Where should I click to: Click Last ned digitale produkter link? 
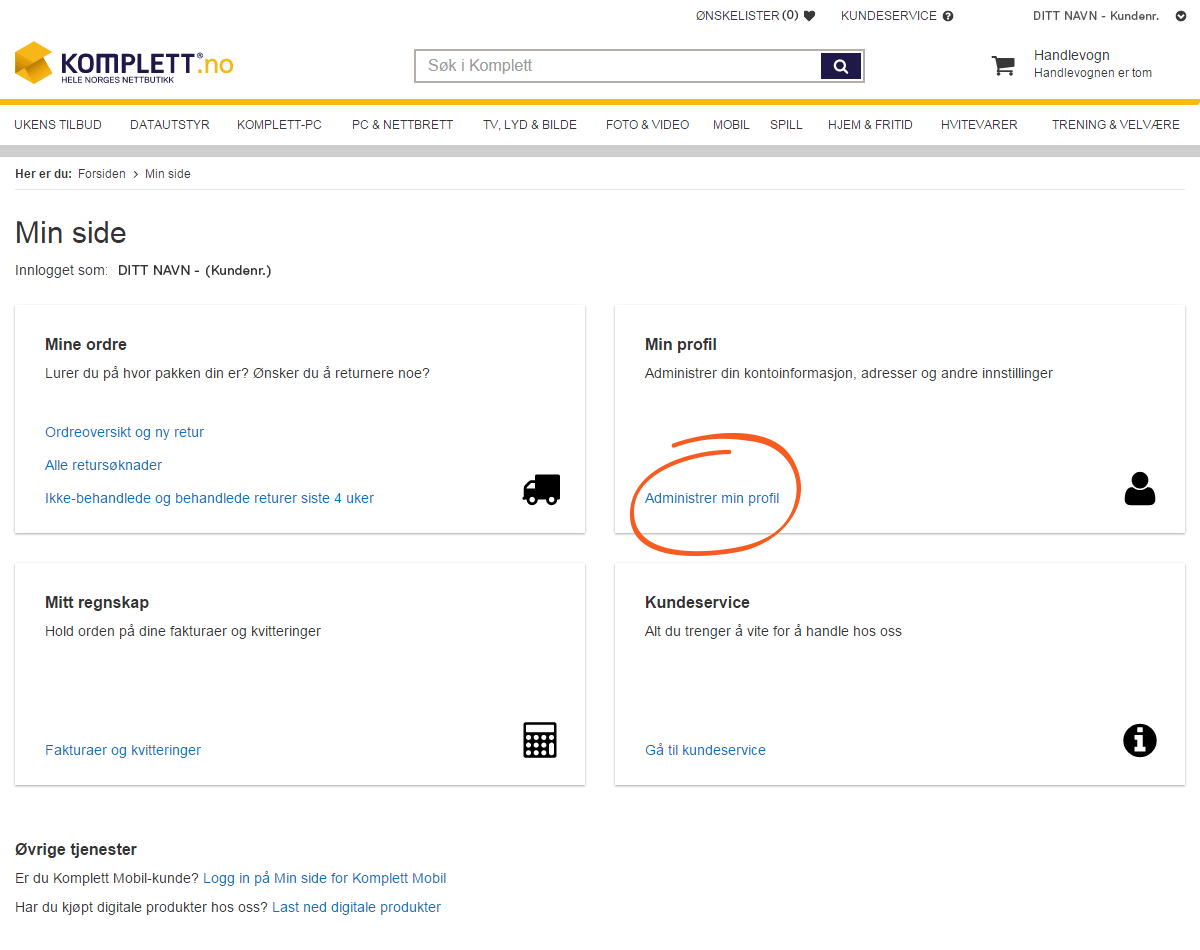(356, 907)
